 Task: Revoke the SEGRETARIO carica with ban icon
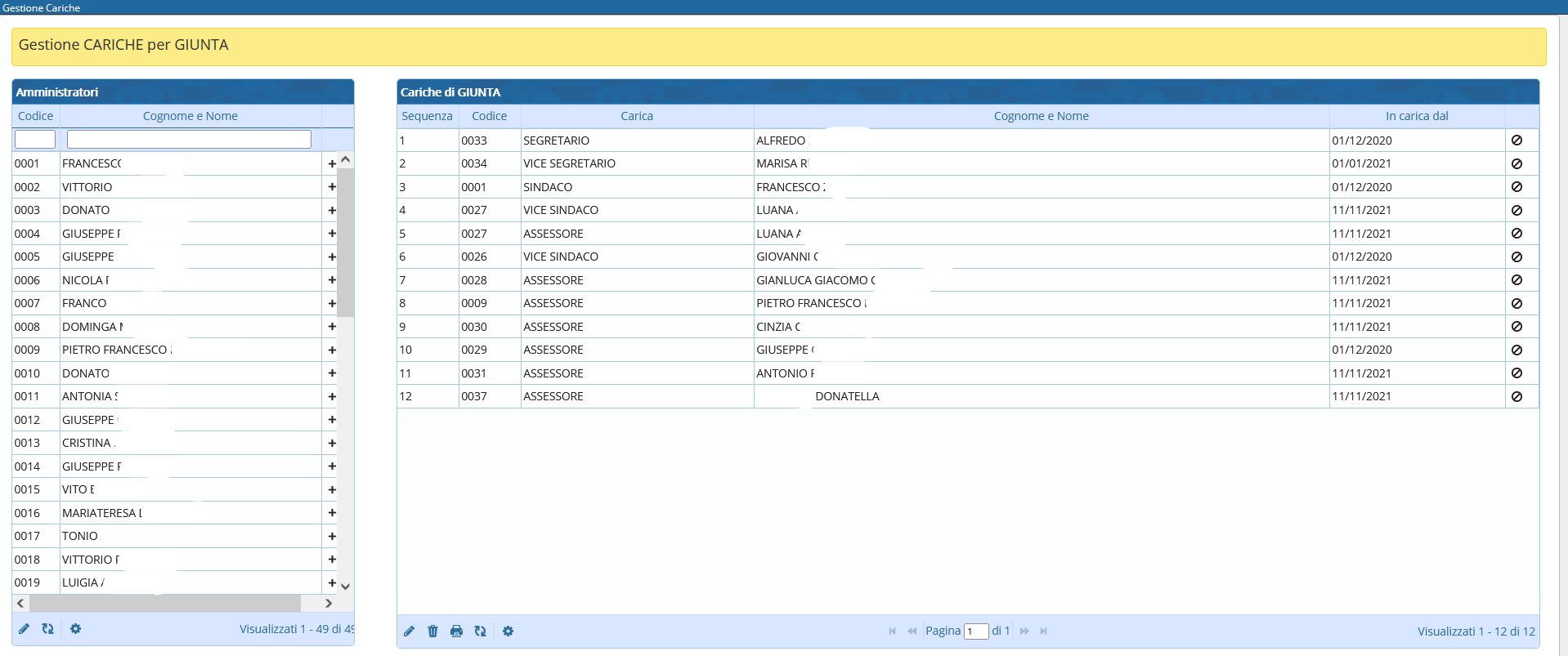pyautogui.click(x=1516, y=141)
